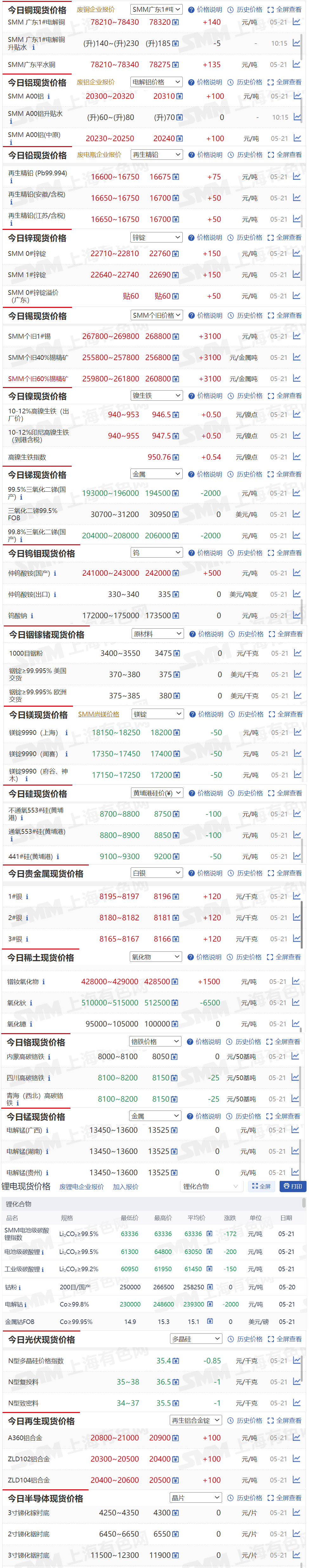Click info icon beside 四川高碳铬铁
This screenshot has height=1568, width=309.
pos(49,1078)
